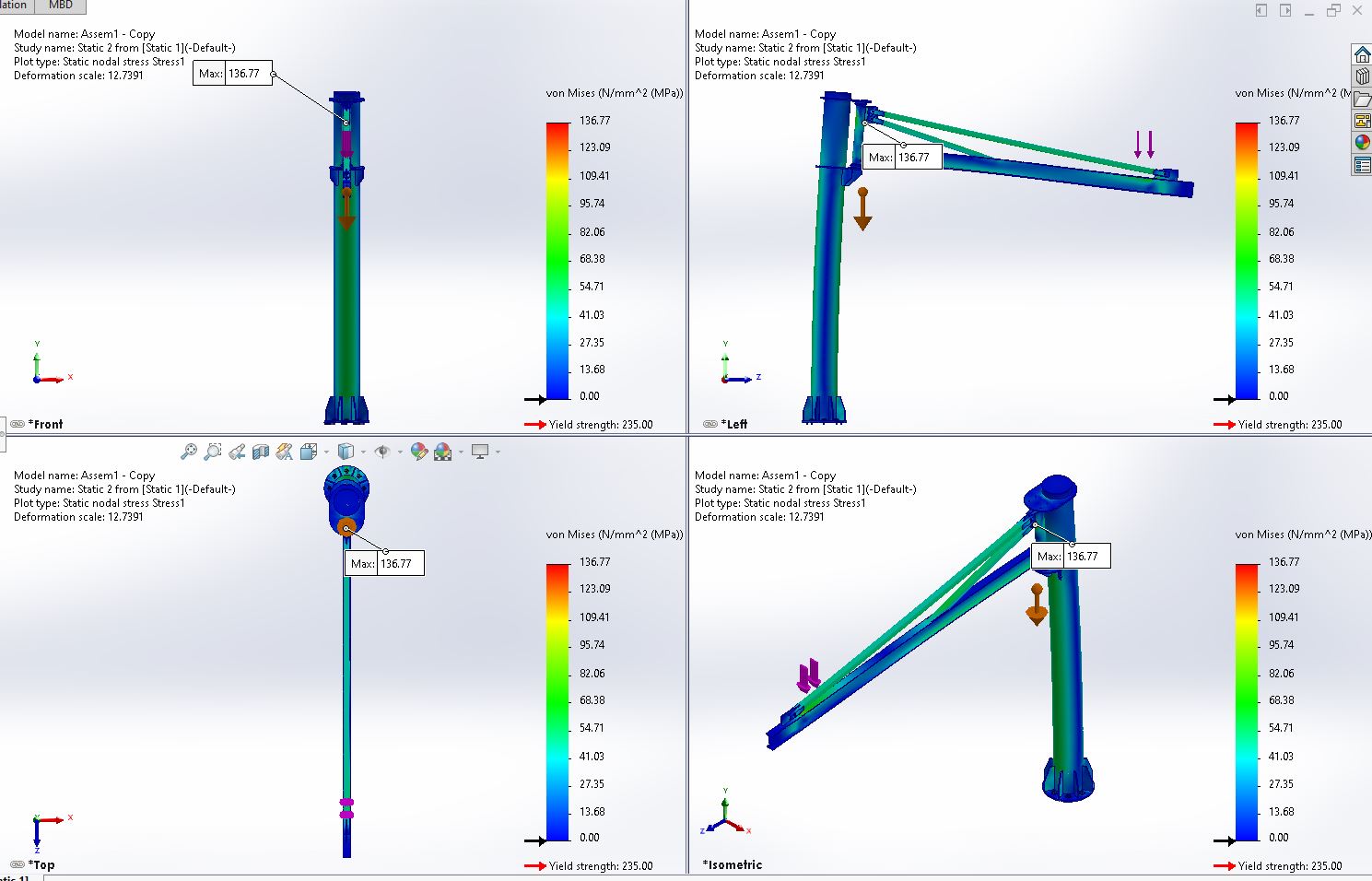This screenshot has height=881, width=1372.
Task: Click legend value 41.03 in Top view
Action: [x=592, y=756]
